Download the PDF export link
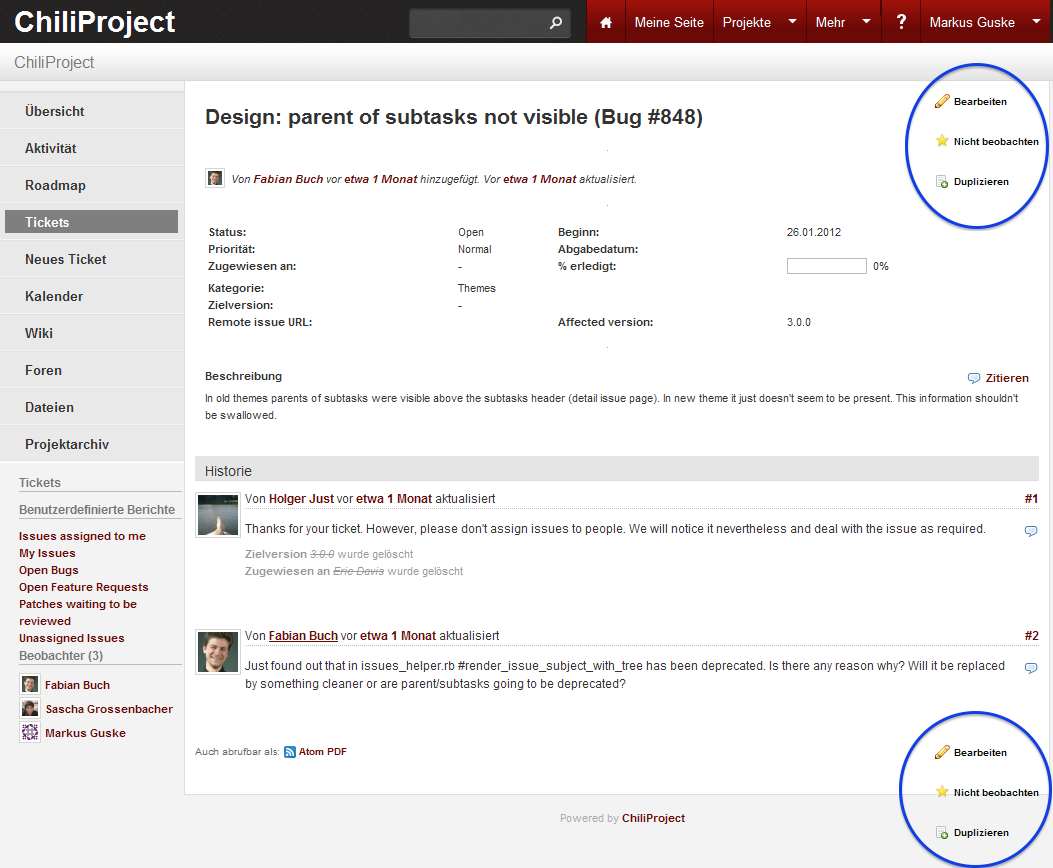The image size is (1053, 868). coord(336,752)
